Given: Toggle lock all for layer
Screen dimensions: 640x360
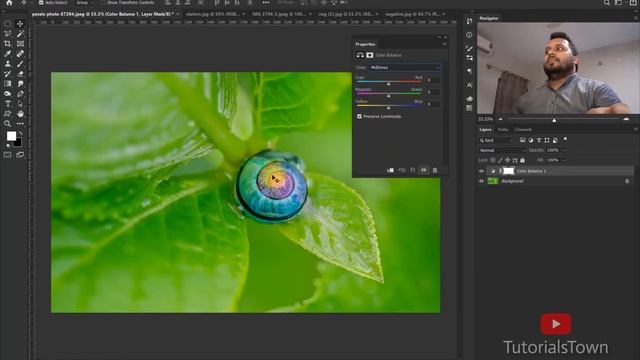Looking at the screenshot, I should point(522,160).
